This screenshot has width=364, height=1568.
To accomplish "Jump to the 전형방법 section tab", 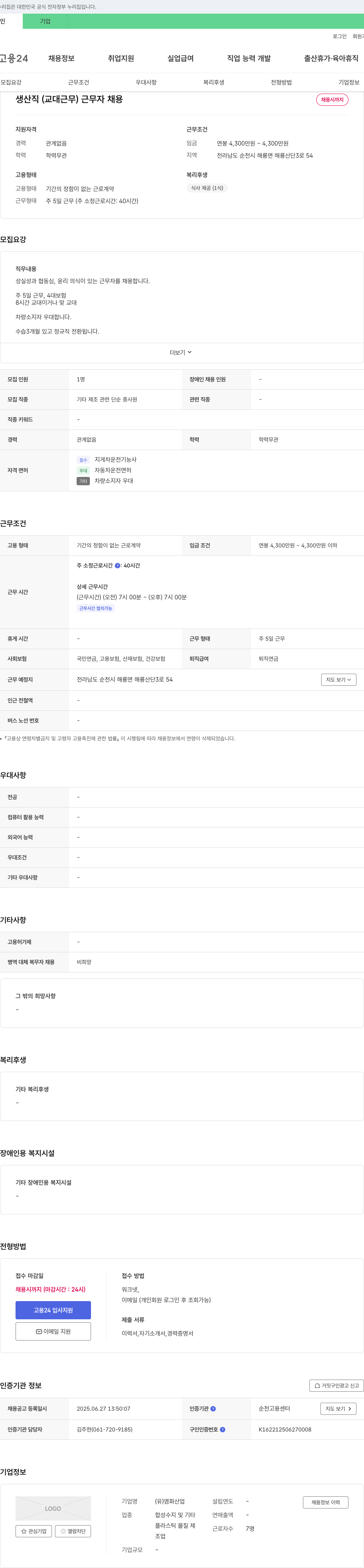I will pyautogui.click(x=281, y=82).
